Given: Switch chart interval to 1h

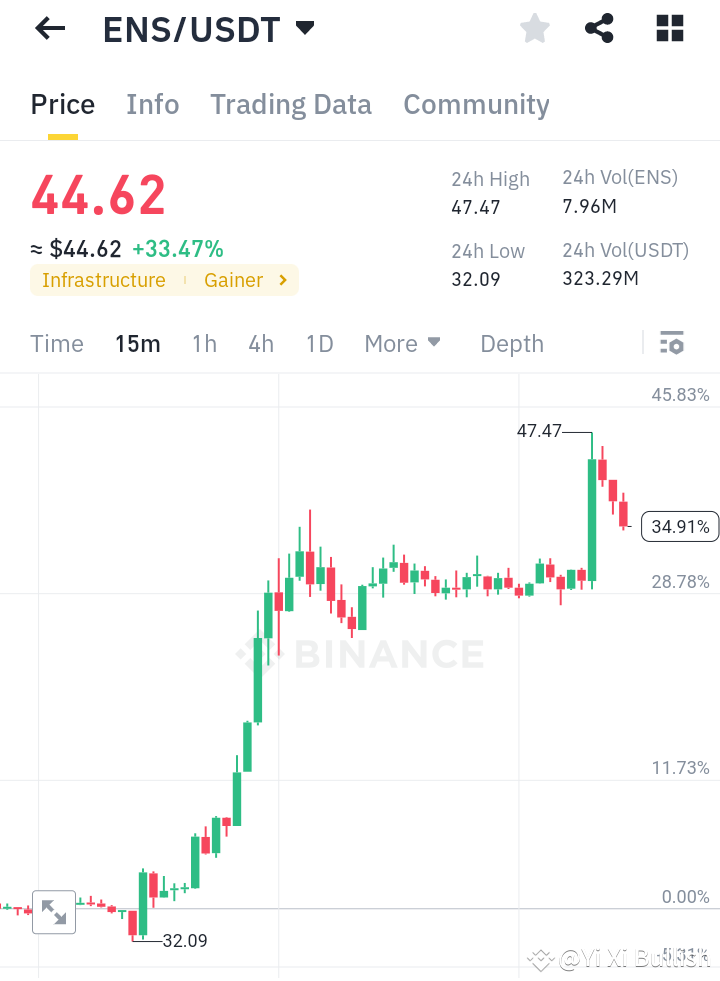Looking at the screenshot, I should tap(204, 343).
